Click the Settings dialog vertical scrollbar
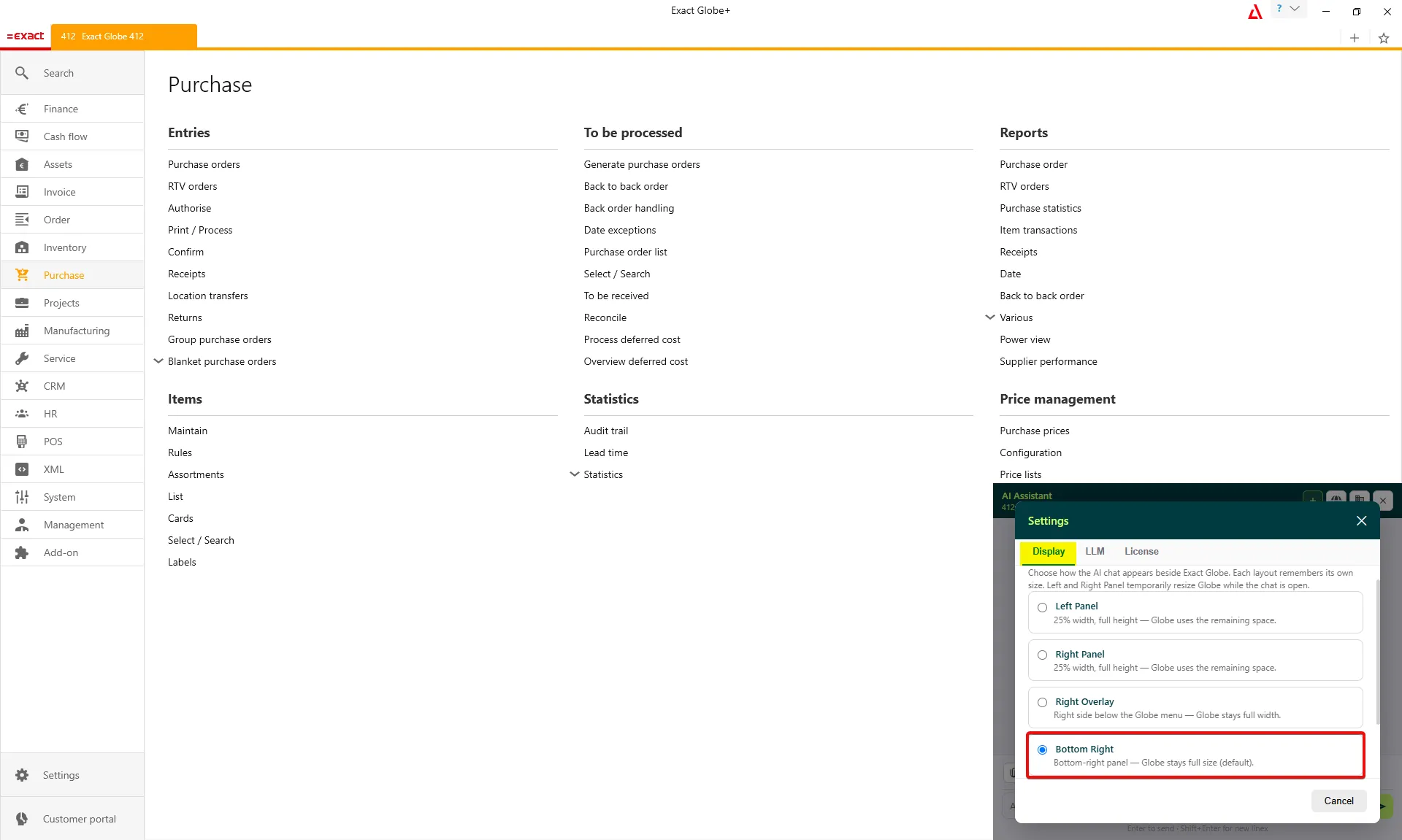 point(1377,652)
